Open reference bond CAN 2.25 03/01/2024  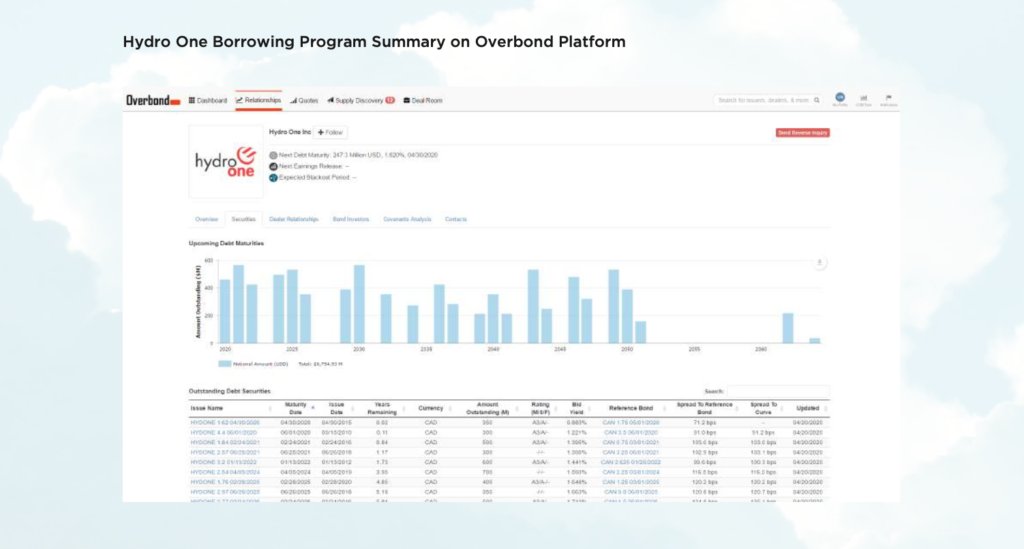[x=631, y=472]
